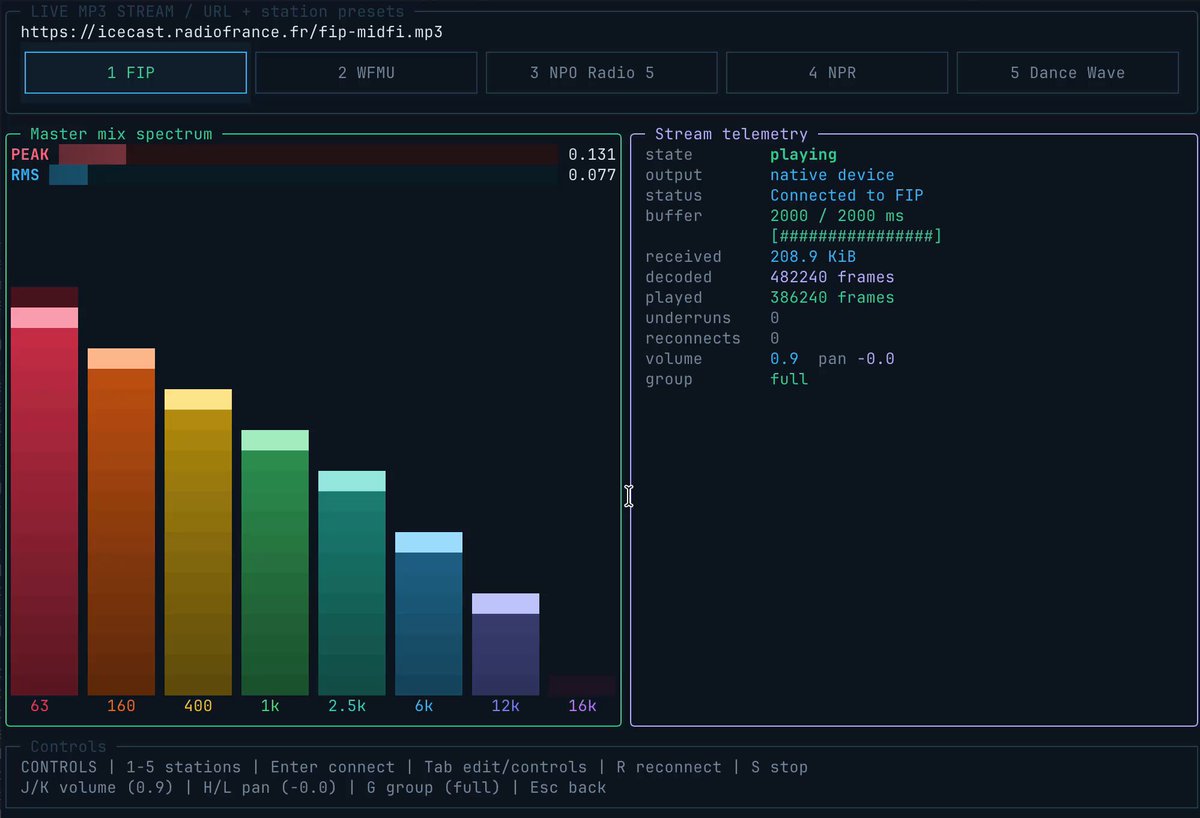The width and height of the screenshot is (1200, 818).
Task: Click the PEAK level meter bar
Action: click(x=308, y=154)
